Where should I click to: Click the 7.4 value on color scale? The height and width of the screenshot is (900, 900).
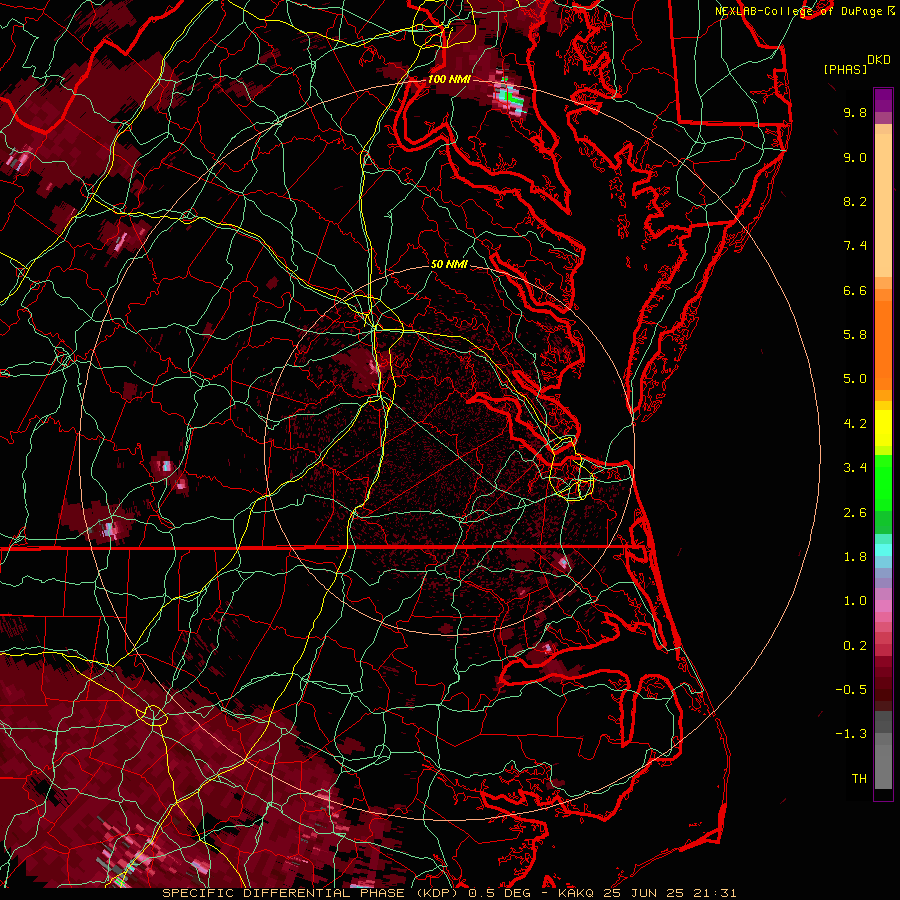(x=855, y=246)
